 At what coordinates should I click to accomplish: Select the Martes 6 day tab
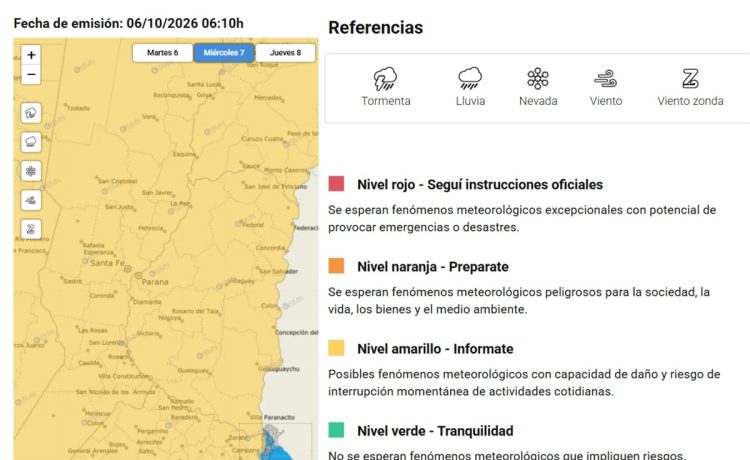pyautogui.click(x=163, y=53)
